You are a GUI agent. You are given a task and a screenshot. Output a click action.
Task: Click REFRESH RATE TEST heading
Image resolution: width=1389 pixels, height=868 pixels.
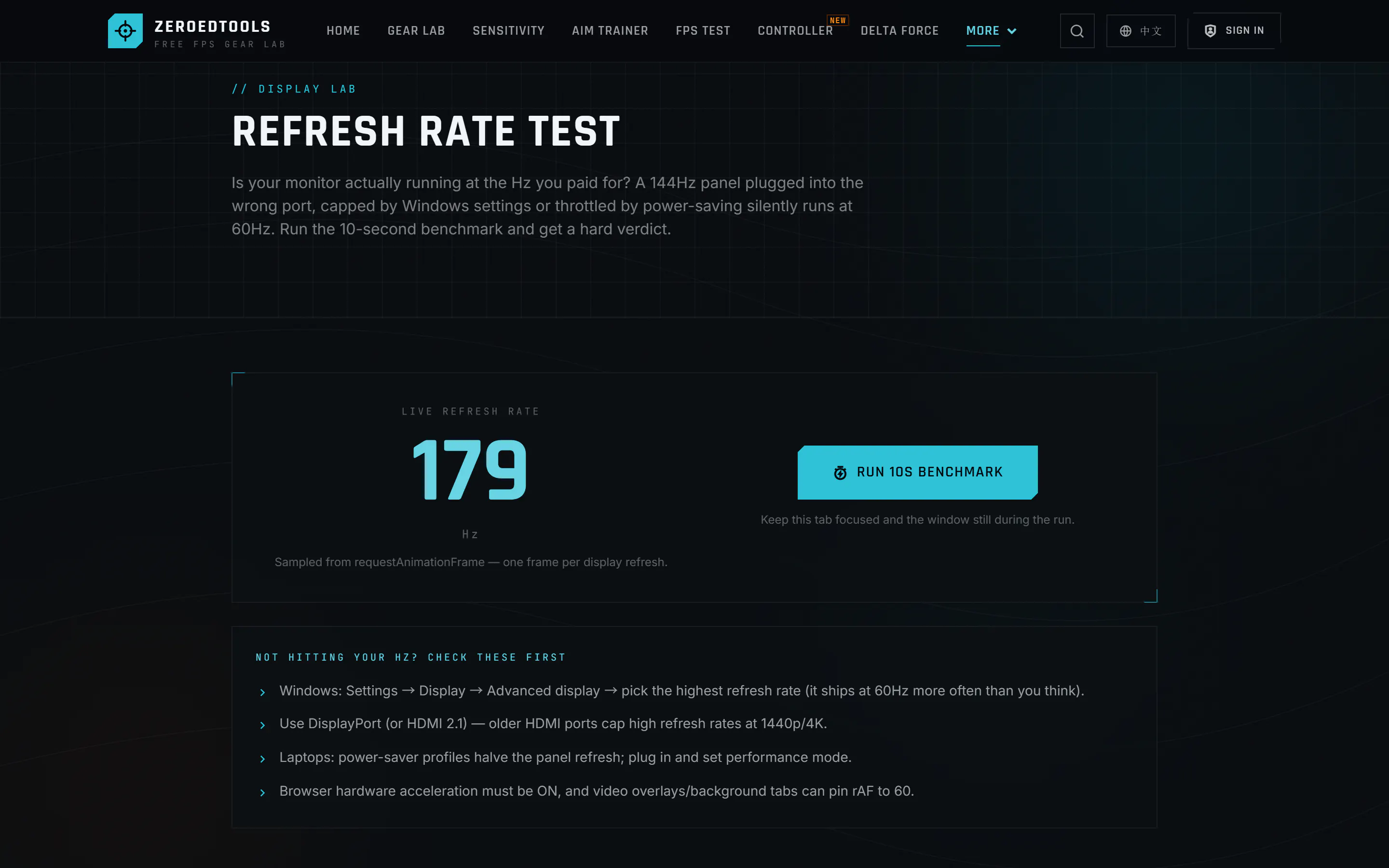pyautogui.click(x=426, y=132)
